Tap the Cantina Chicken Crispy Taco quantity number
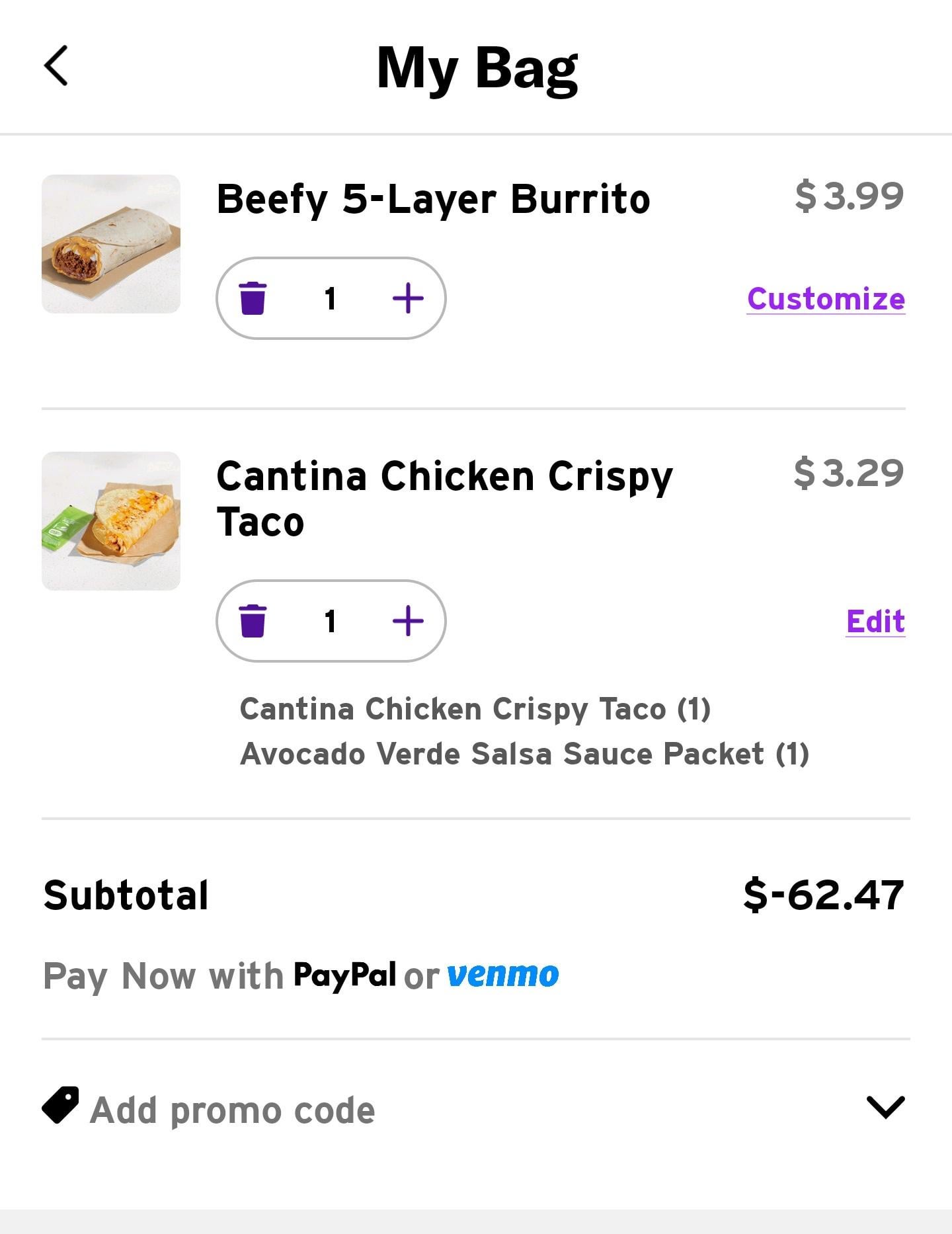 pyautogui.click(x=331, y=621)
